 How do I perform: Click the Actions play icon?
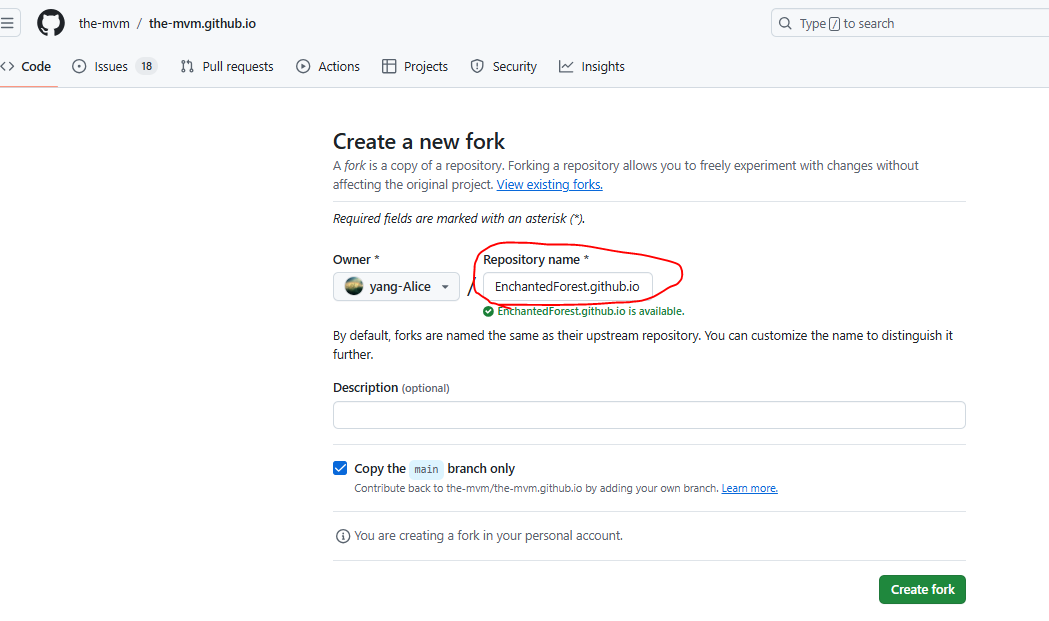tap(303, 66)
